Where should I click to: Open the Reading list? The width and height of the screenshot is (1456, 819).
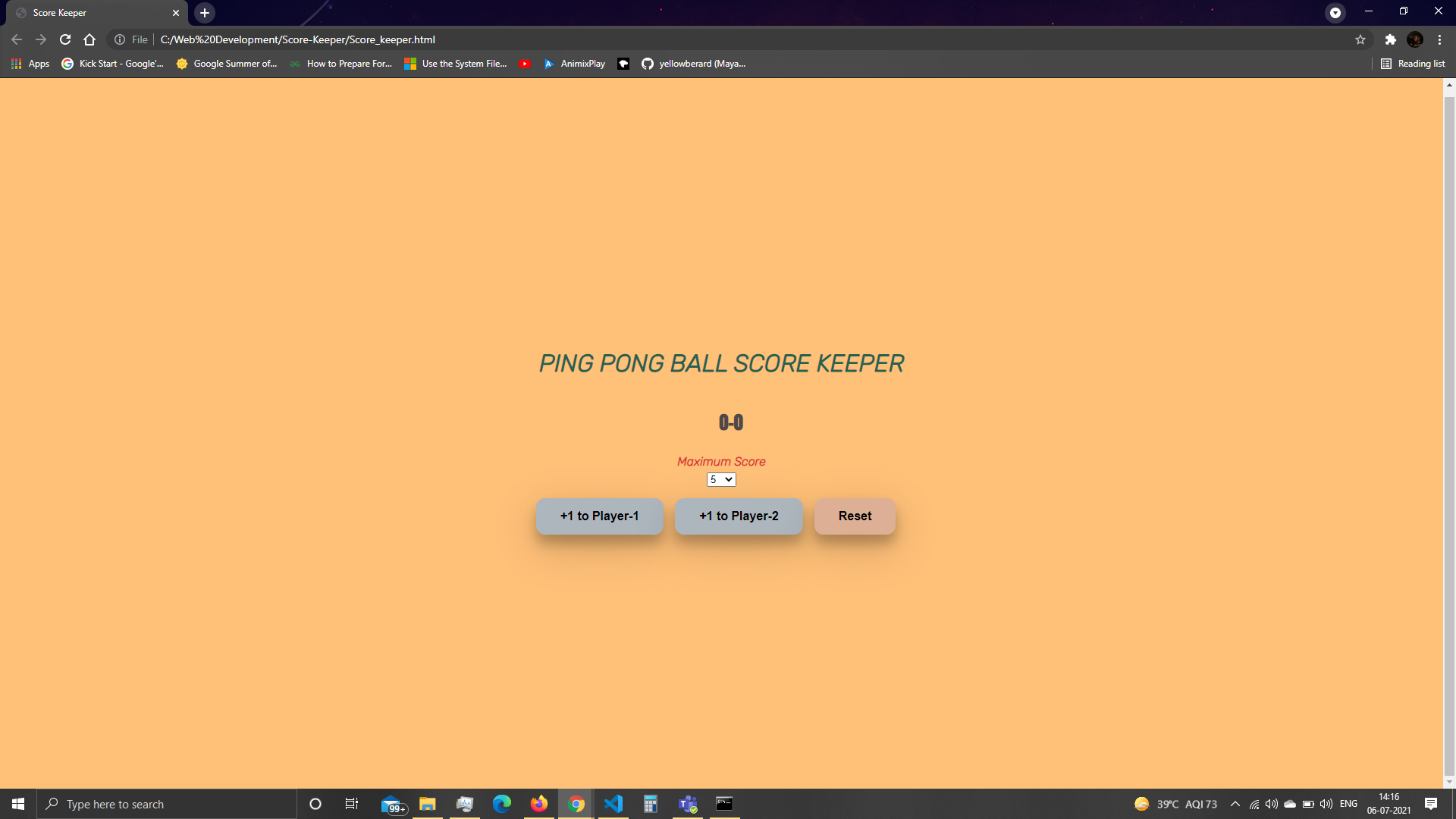point(1413,64)
